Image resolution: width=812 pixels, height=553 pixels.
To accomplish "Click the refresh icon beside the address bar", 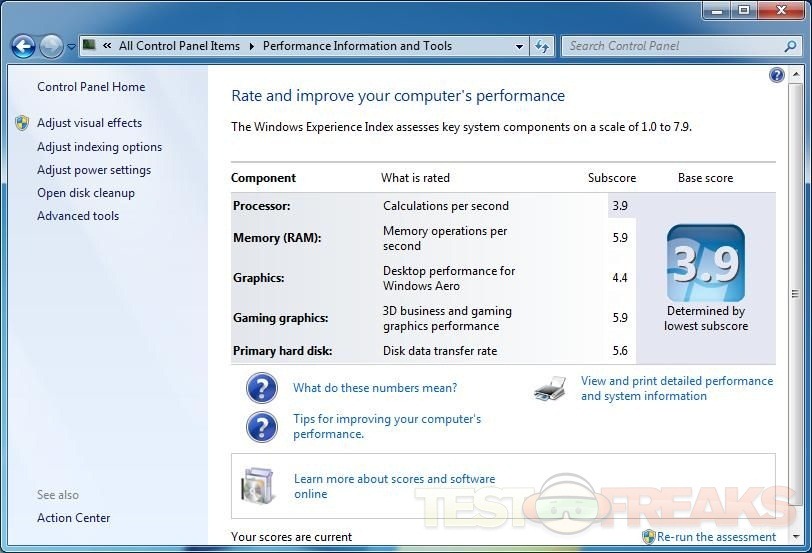I will [542, 46].
